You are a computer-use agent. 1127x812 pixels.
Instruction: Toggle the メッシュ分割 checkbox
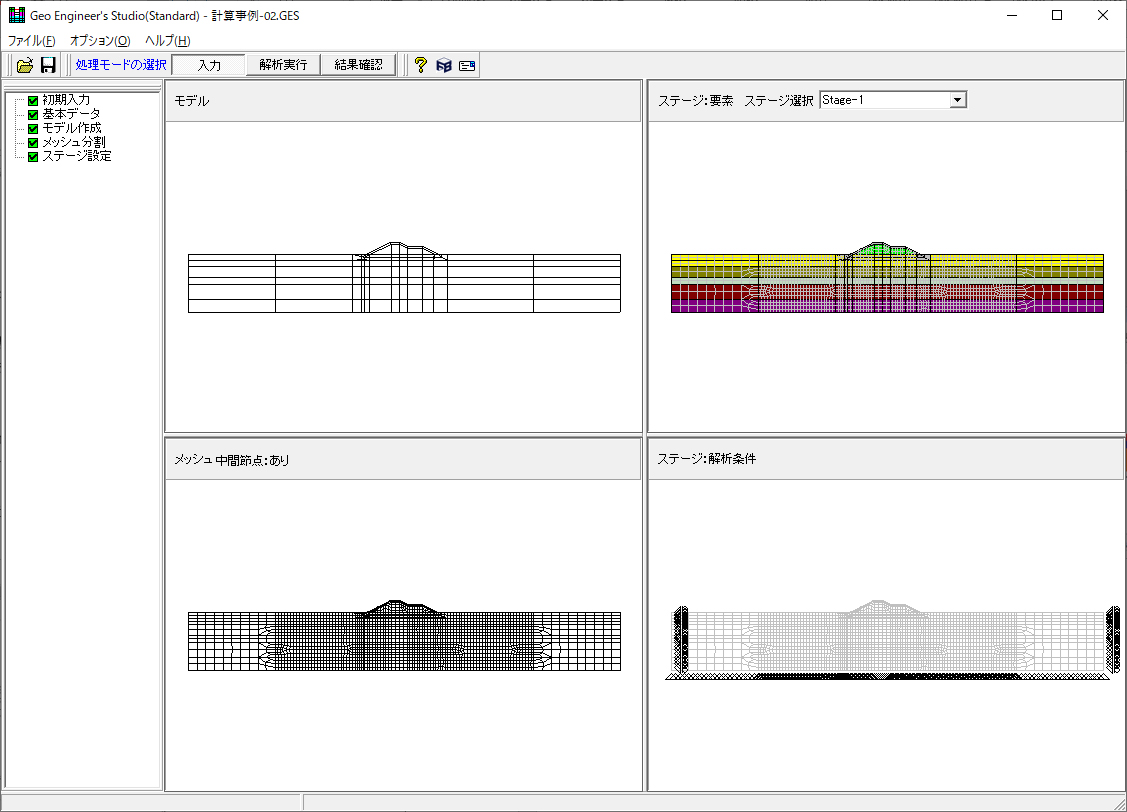pos(33,142)
